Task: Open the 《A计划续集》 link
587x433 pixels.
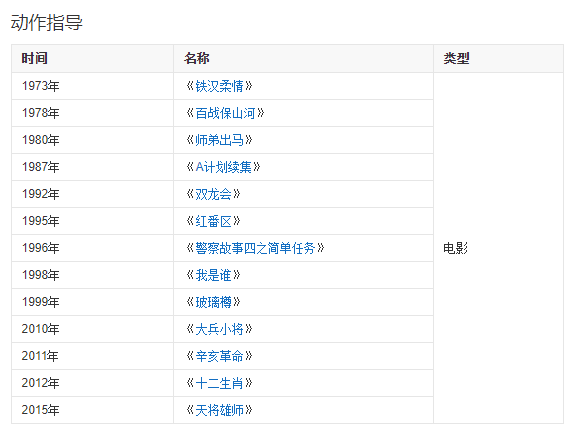Action: (x=223, y=167)
